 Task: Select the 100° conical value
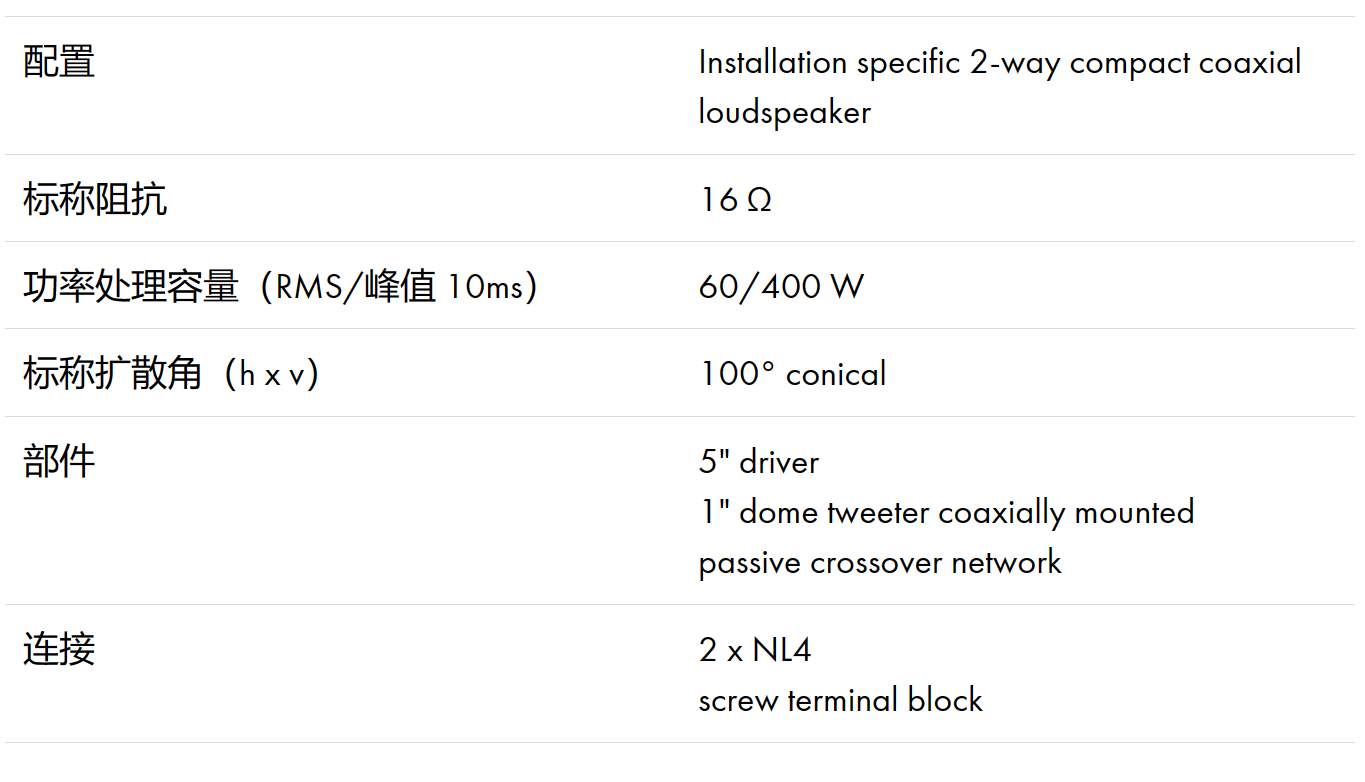coord(792,374)
